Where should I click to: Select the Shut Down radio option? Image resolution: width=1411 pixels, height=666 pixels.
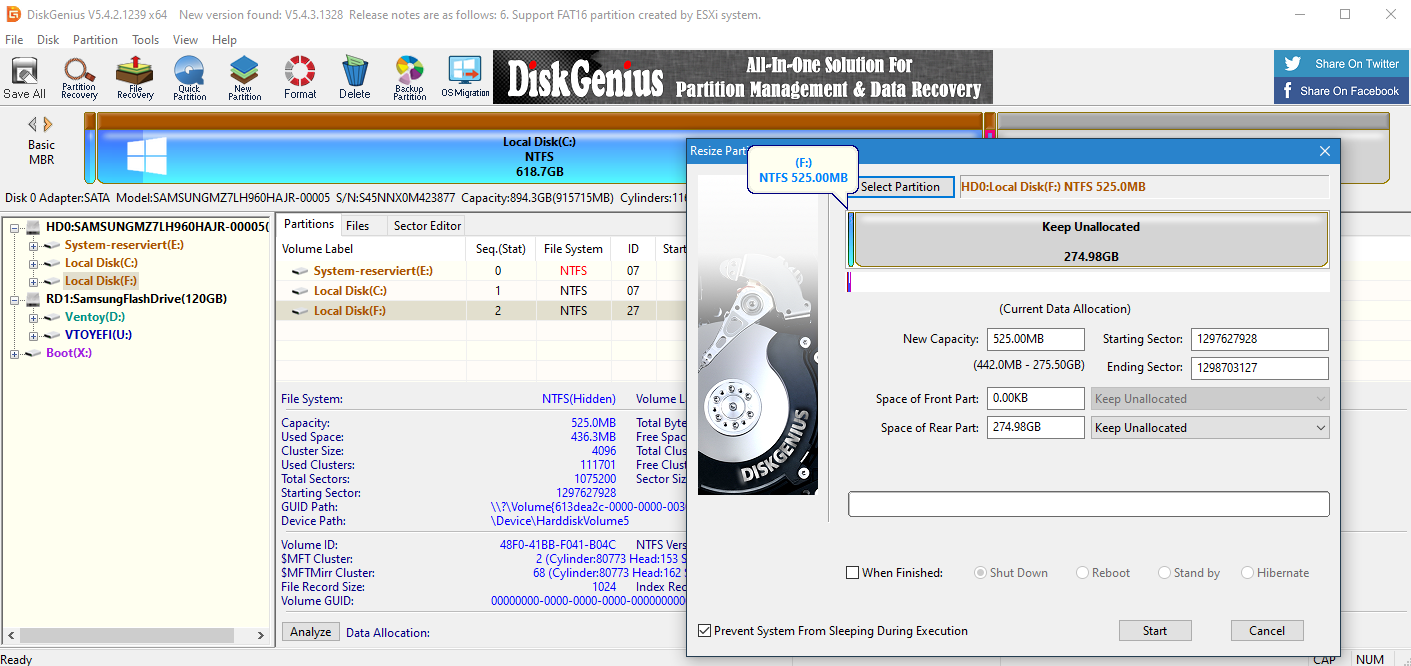click(x=980, y=573)
